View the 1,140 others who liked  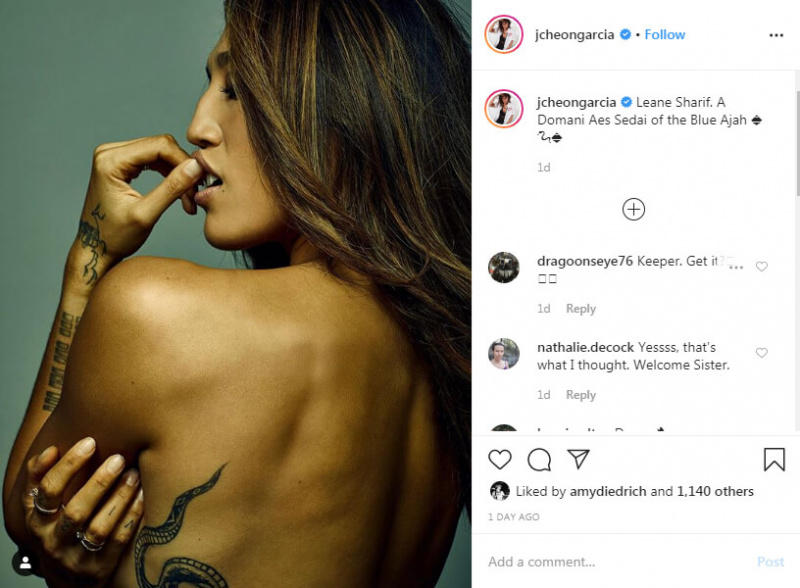click(x=715, y=491)
